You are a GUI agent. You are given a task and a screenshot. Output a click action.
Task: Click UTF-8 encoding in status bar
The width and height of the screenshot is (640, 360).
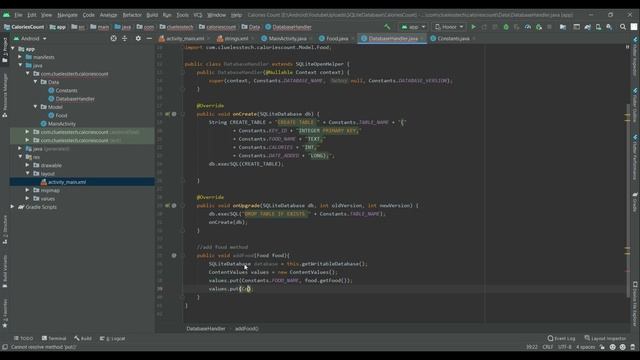click(565, 347)
